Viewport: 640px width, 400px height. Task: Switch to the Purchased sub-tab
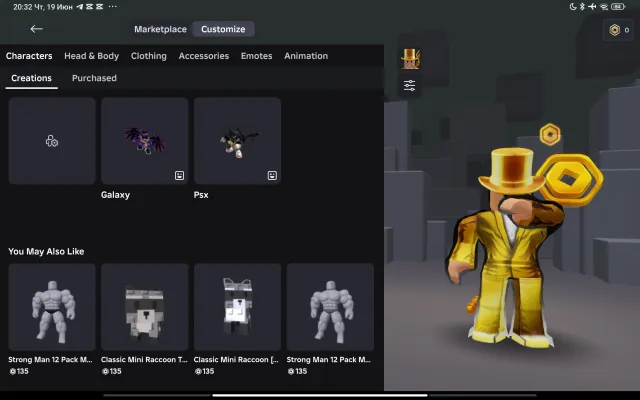pyautogui.click(x=94, y=78)
